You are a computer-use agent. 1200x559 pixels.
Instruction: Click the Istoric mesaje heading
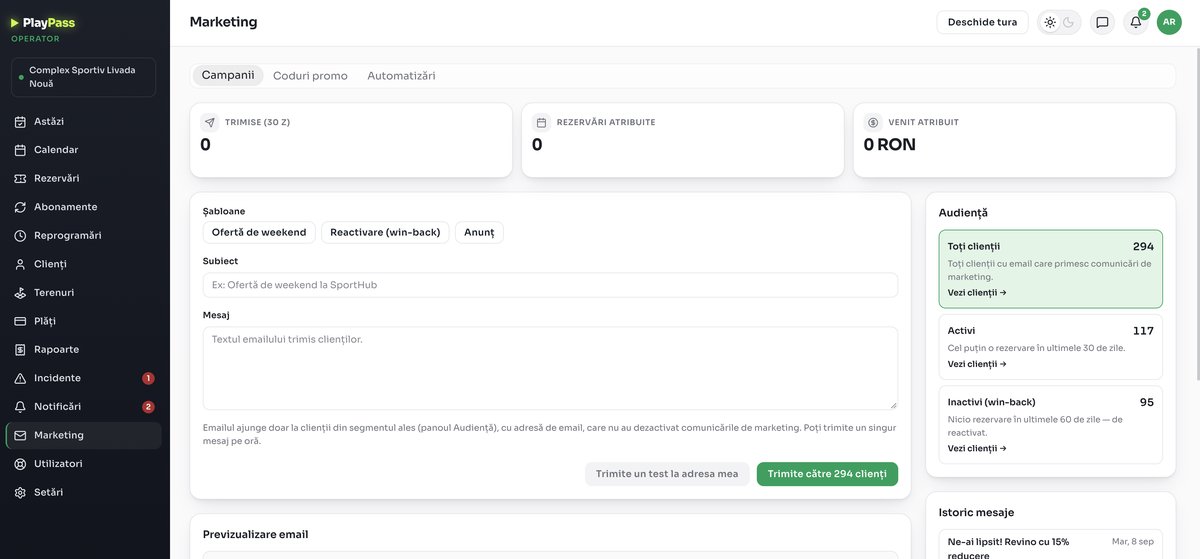pyautogui.click(x=976, y=513)
